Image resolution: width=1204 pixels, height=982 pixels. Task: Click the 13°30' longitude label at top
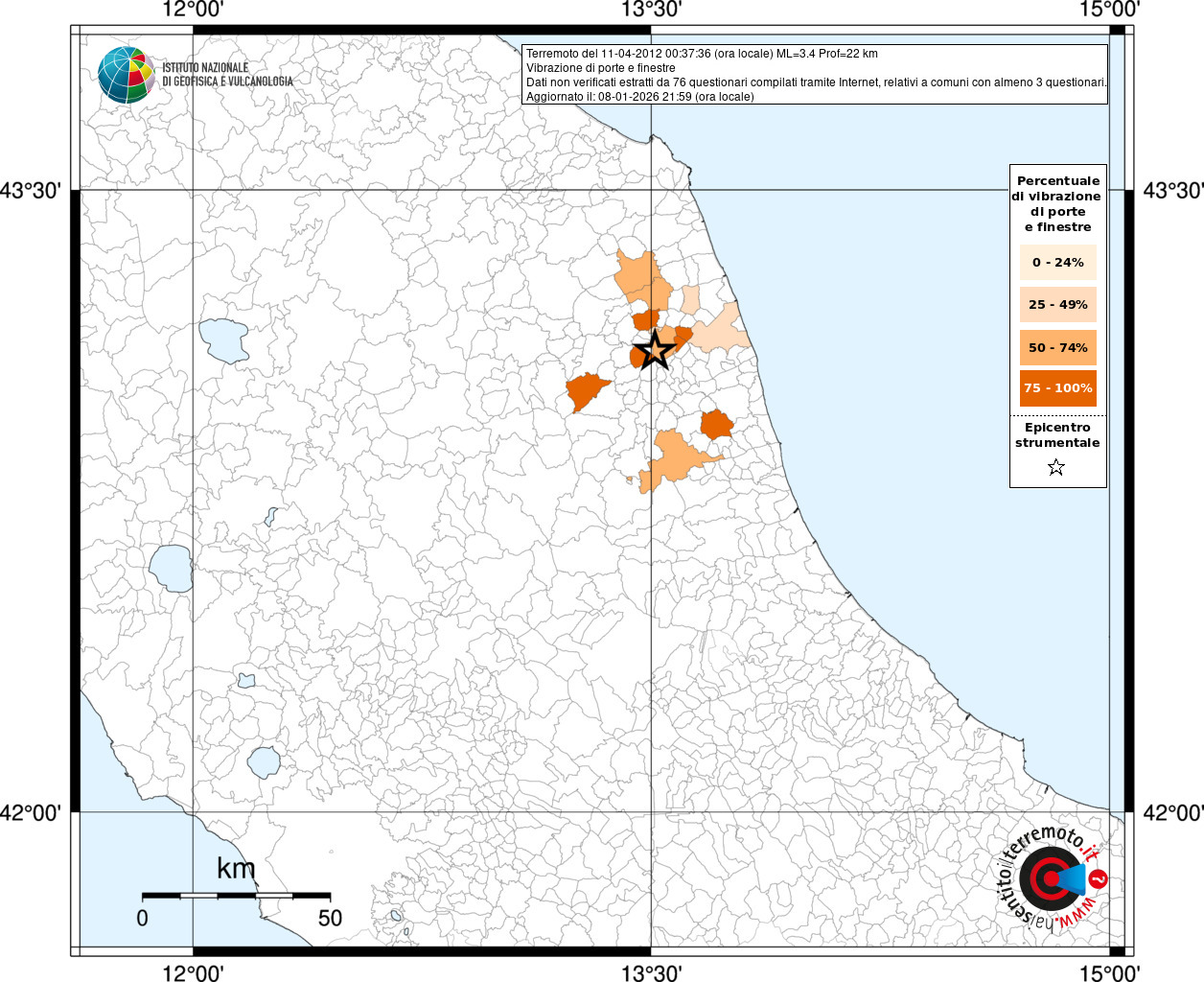tap(651, 11)
